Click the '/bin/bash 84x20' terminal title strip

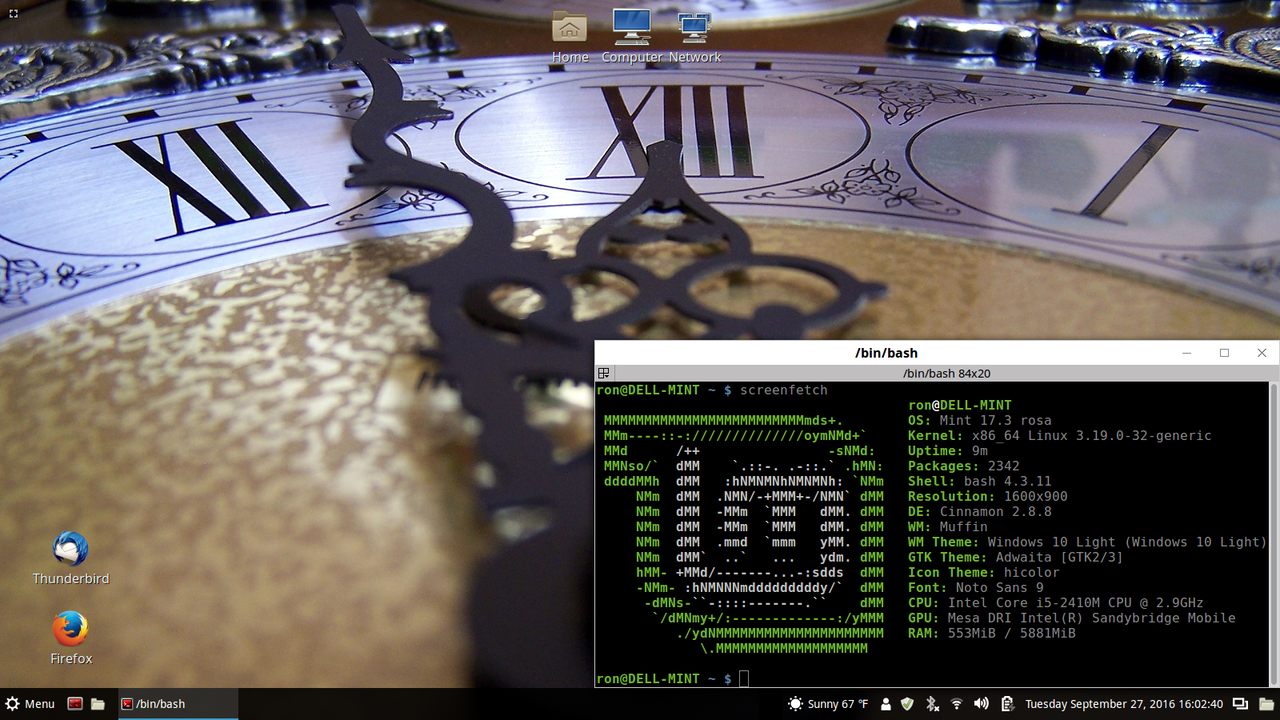(946, 374)
